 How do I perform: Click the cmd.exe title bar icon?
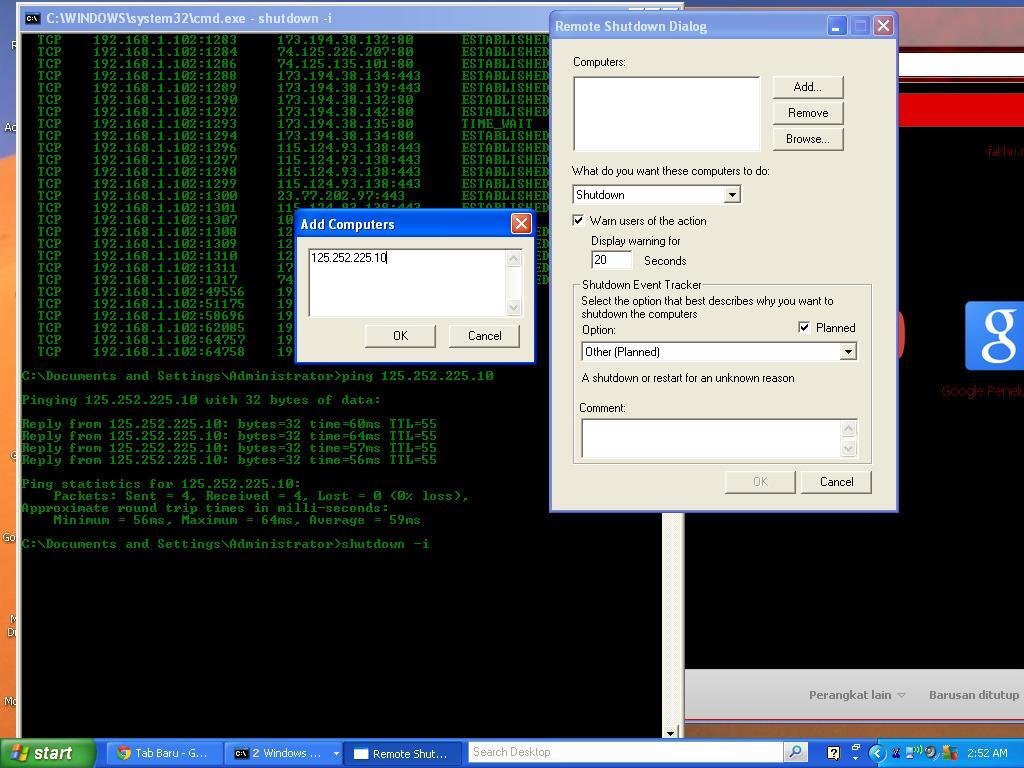tap(33, 19)
